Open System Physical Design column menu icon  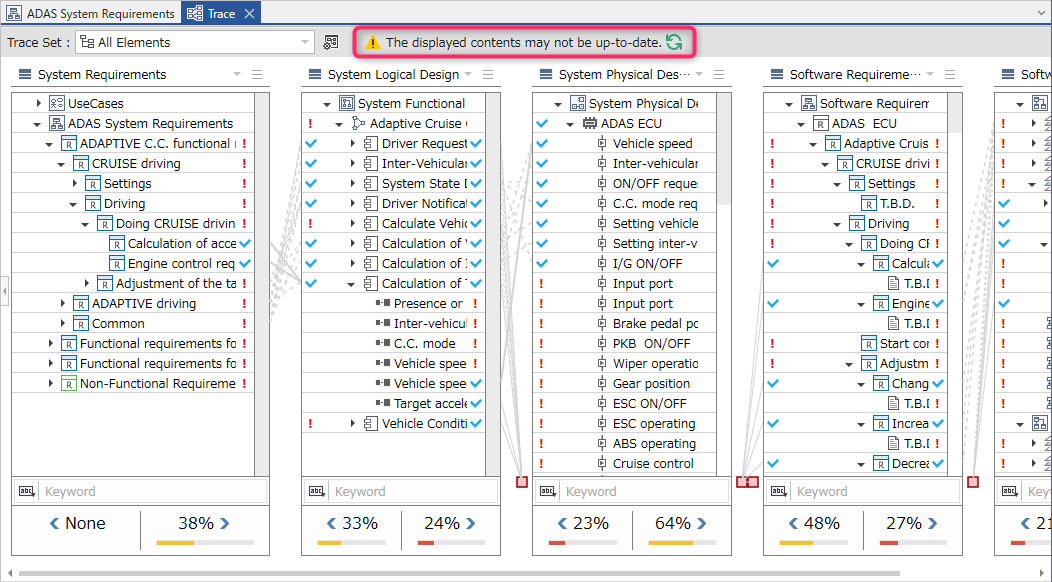(x=719, y=75)
